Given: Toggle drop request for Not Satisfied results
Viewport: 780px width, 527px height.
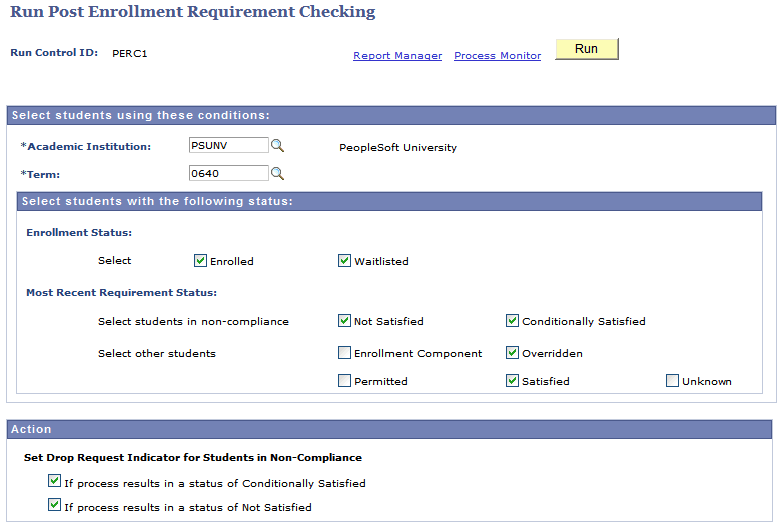Looking at the screenshot, I should [54, 505].
